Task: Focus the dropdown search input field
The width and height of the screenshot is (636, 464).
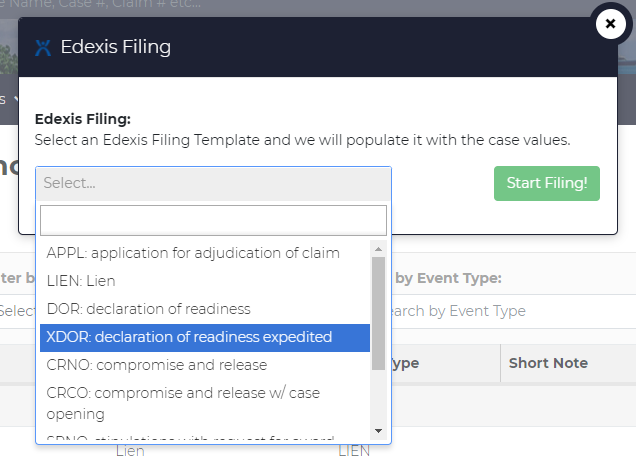Action: 213,220
